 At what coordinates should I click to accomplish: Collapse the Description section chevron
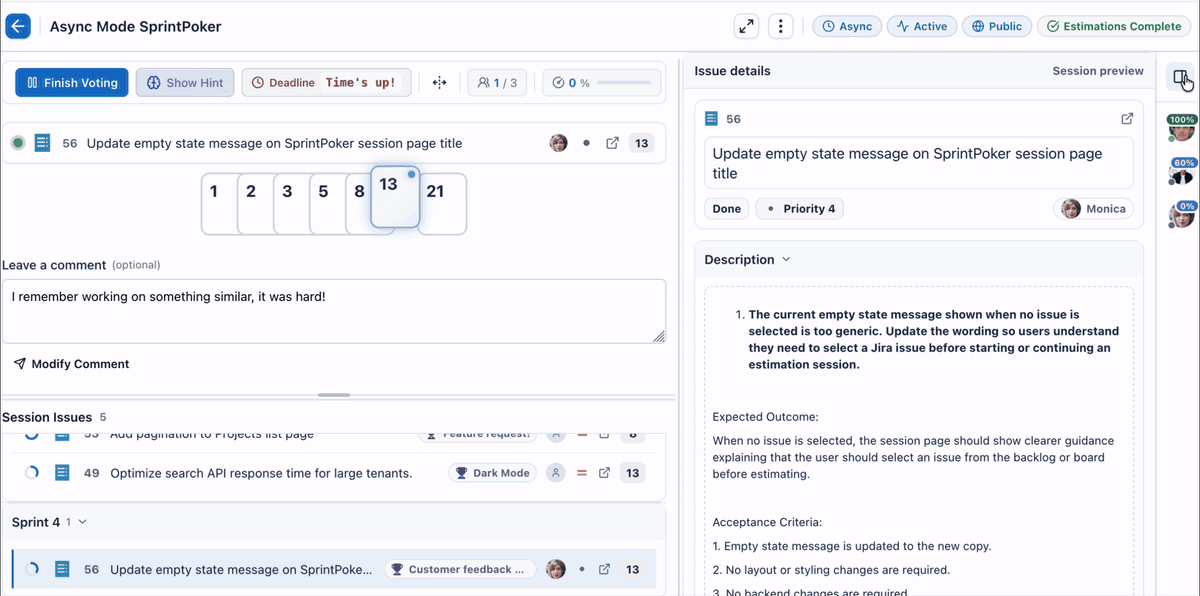click(x=786, y=259)
